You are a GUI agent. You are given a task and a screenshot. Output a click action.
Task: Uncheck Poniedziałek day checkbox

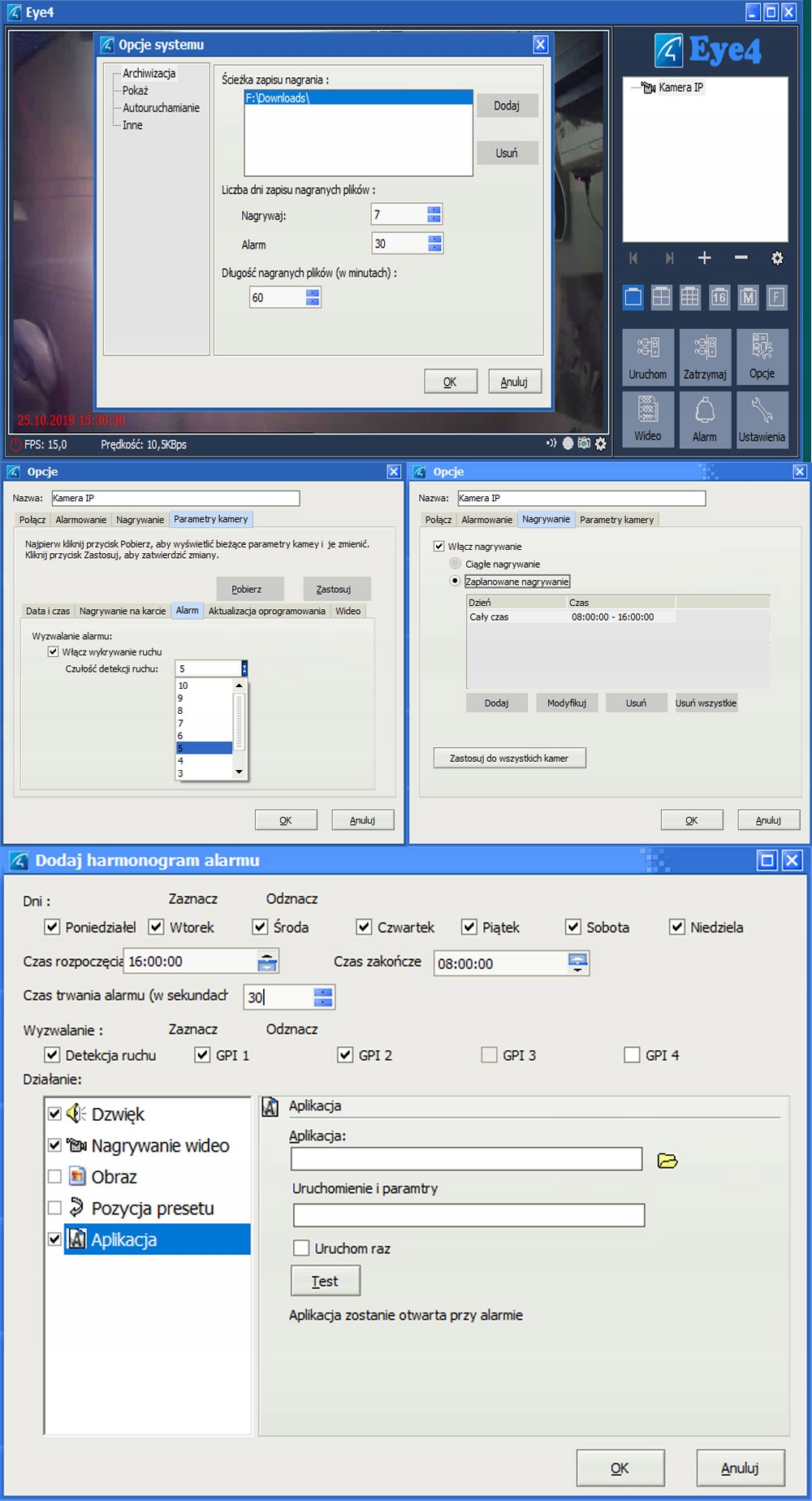click(52, 927)
